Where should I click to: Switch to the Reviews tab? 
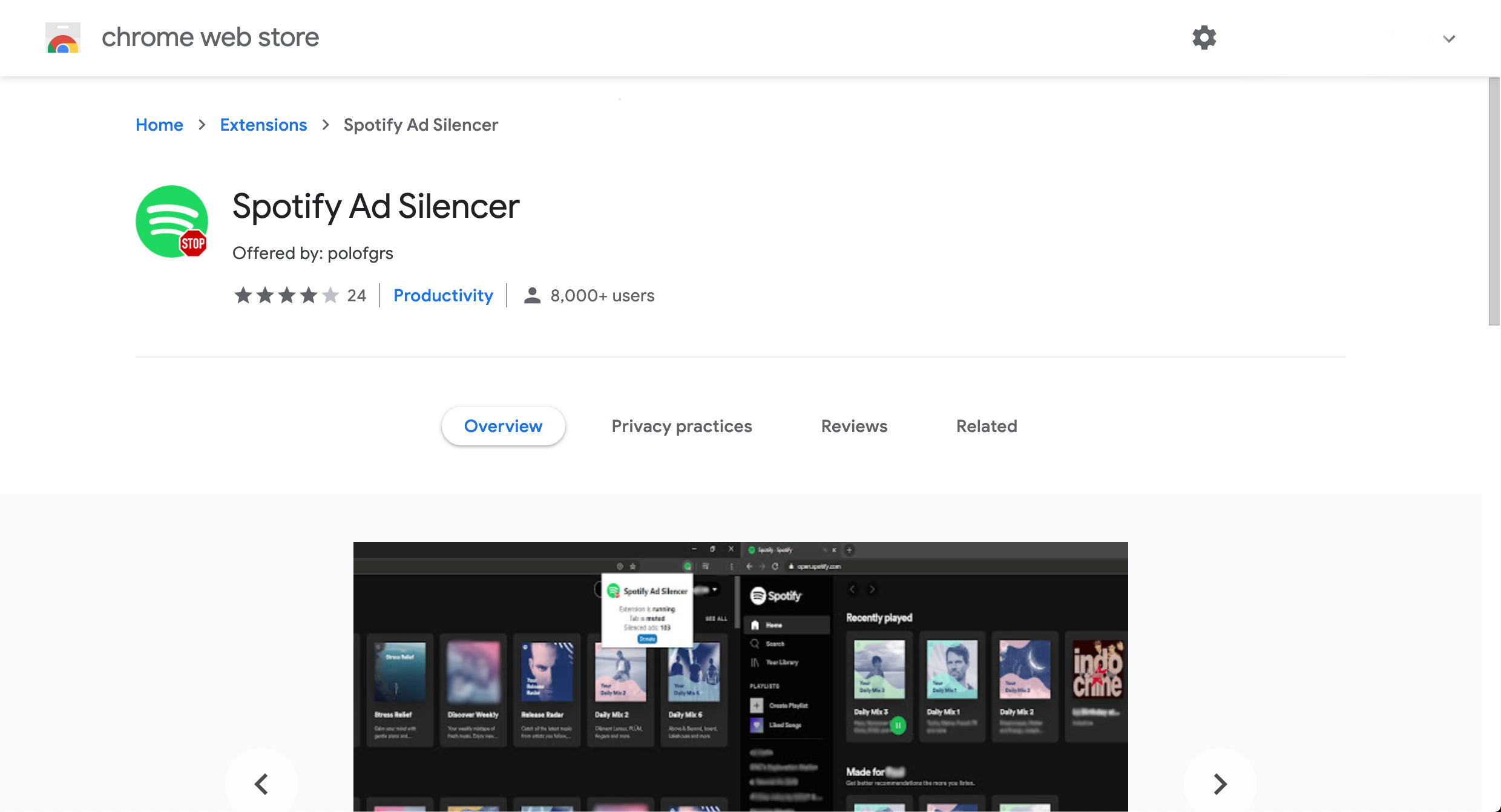pos(854,426)
